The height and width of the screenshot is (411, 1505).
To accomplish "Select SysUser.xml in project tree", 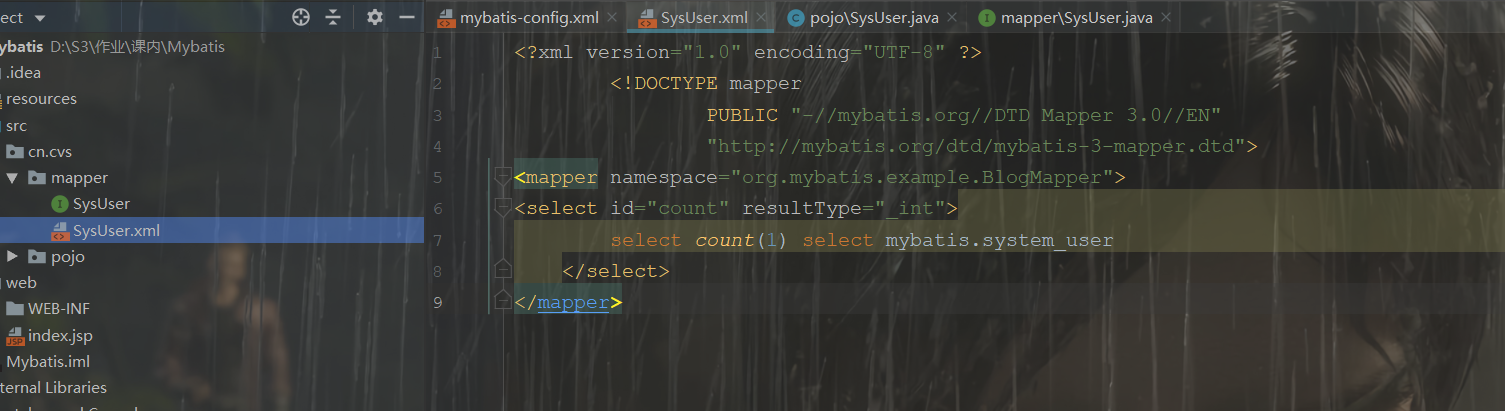I will [212, 231].
